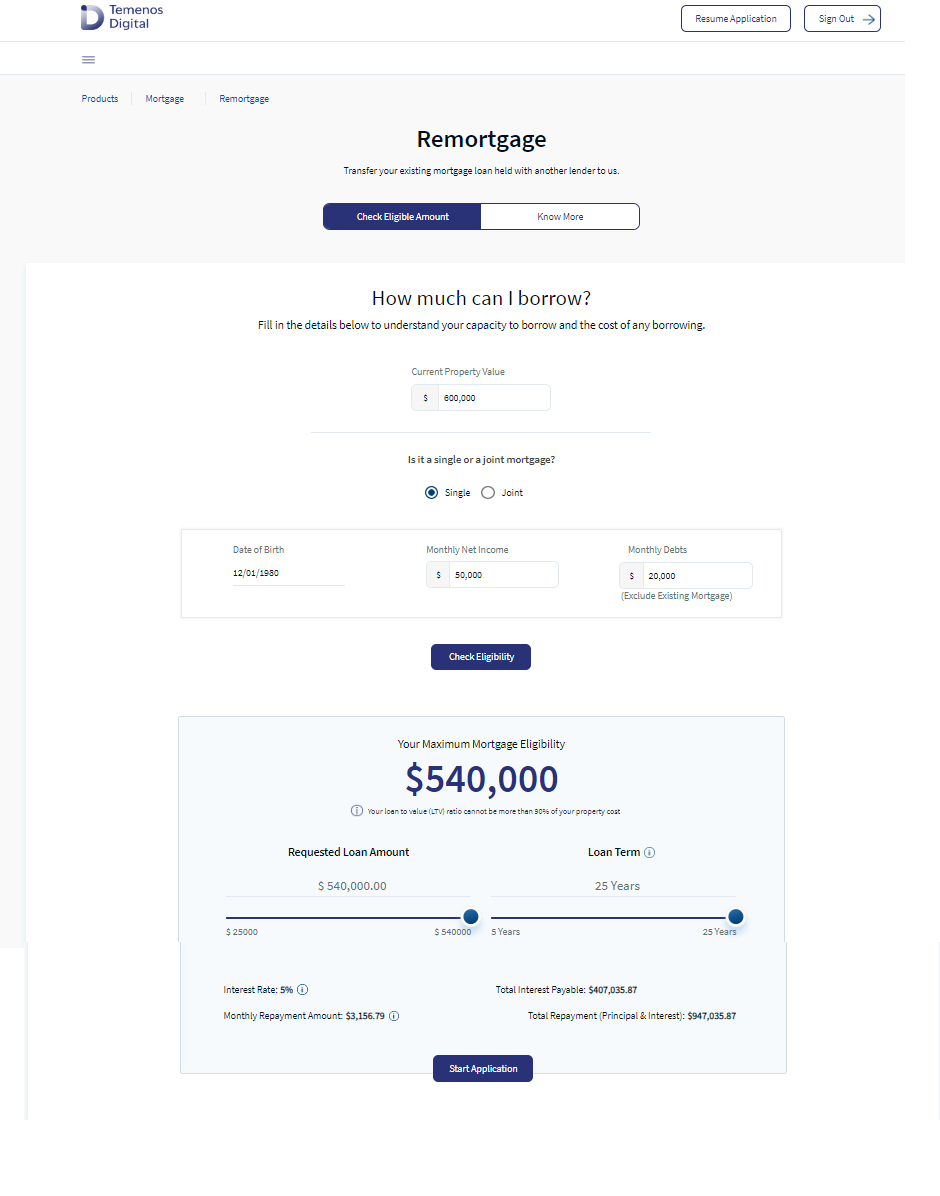Viewport: 940px width, 1196px height.
Task: Click the Loan Term info icon
Action: click(649, 853)
